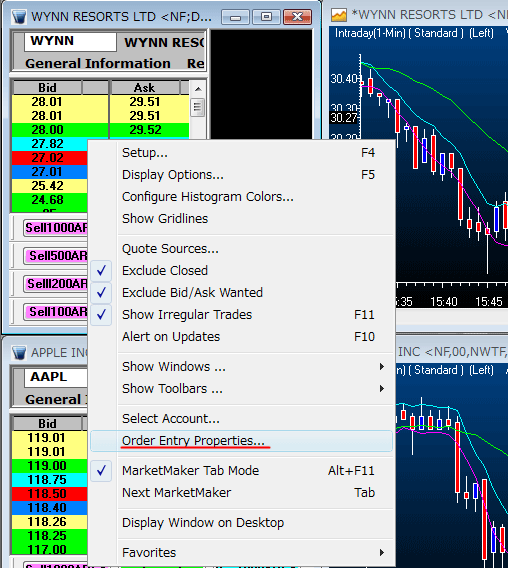Select AAPL bid 118.26 row
Screen dimensions: 508x568
[50, 522]
